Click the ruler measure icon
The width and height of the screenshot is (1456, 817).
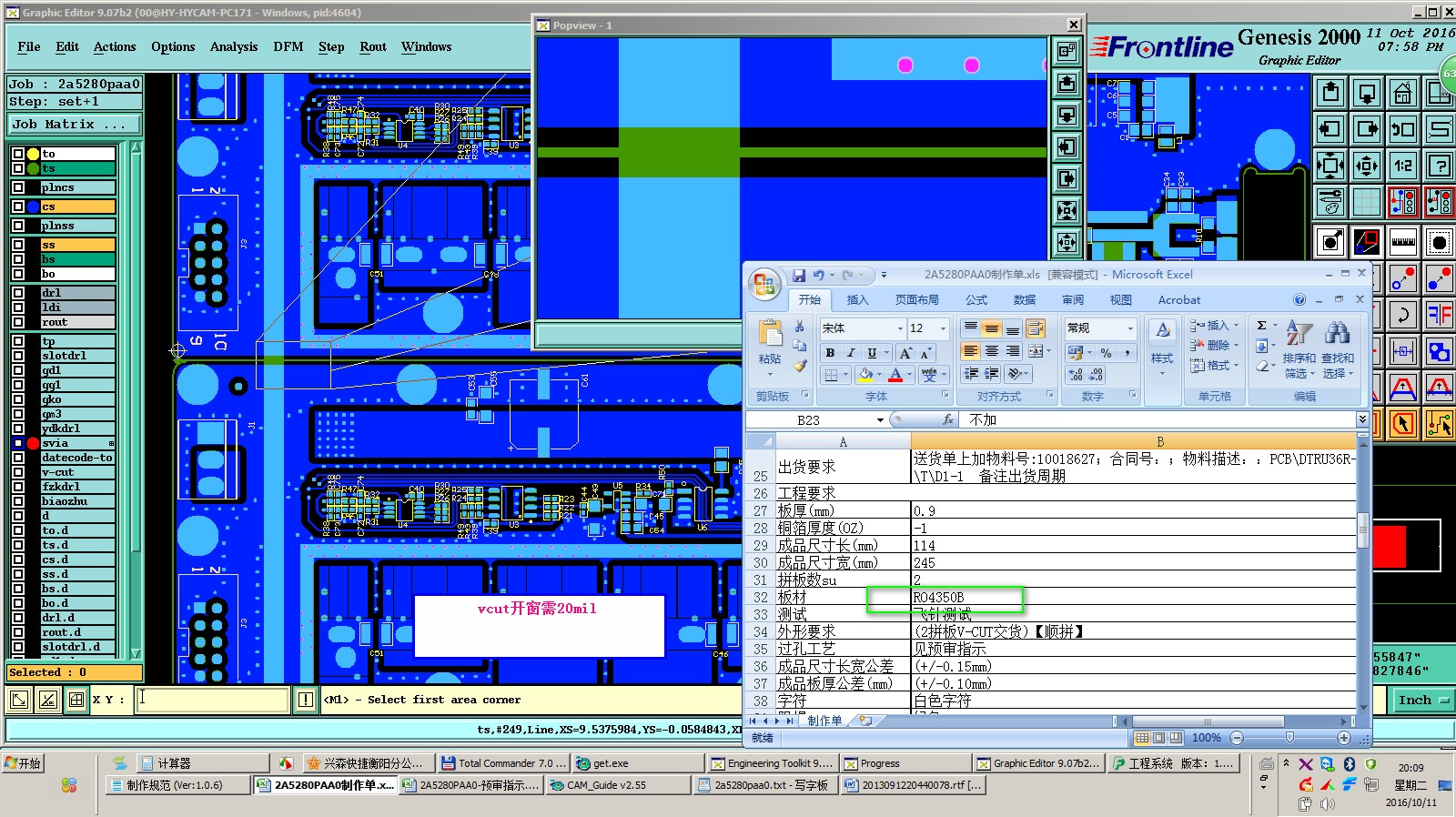pyautogui.click(x=1403, y=242)
